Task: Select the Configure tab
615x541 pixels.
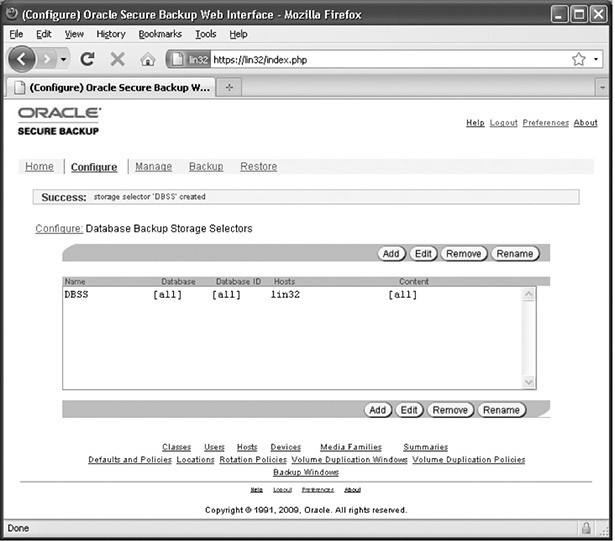Action: [94, 167]
